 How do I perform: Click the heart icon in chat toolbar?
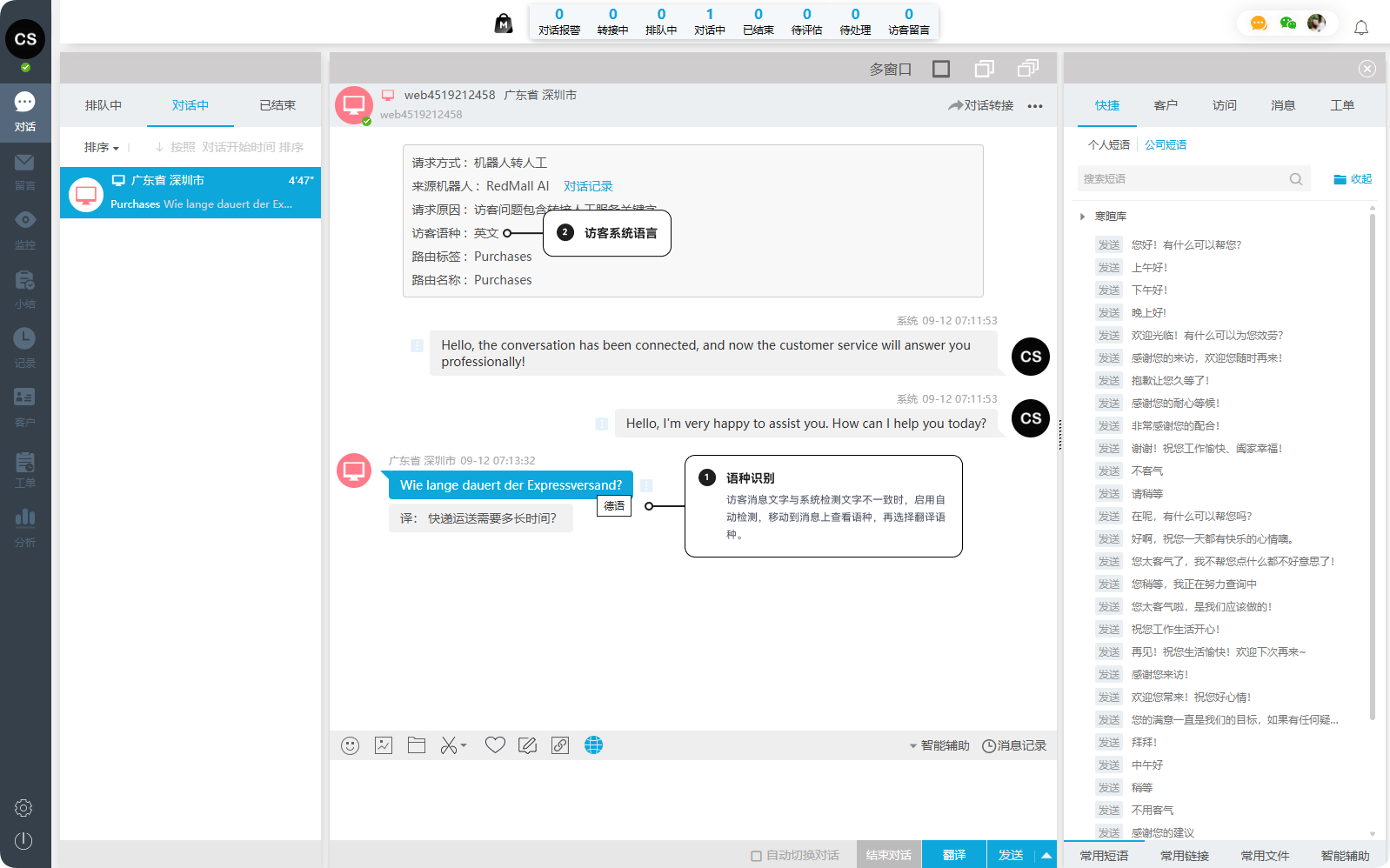[x=495, y=745]
